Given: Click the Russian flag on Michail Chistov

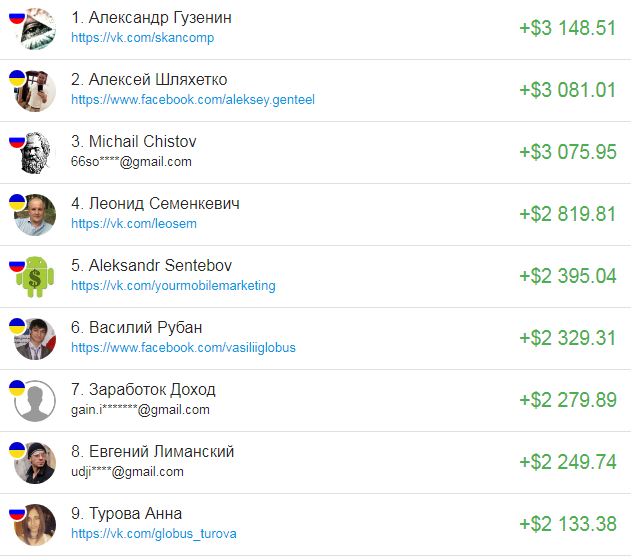Looking at the screenshot, I should tap(17, 140).
